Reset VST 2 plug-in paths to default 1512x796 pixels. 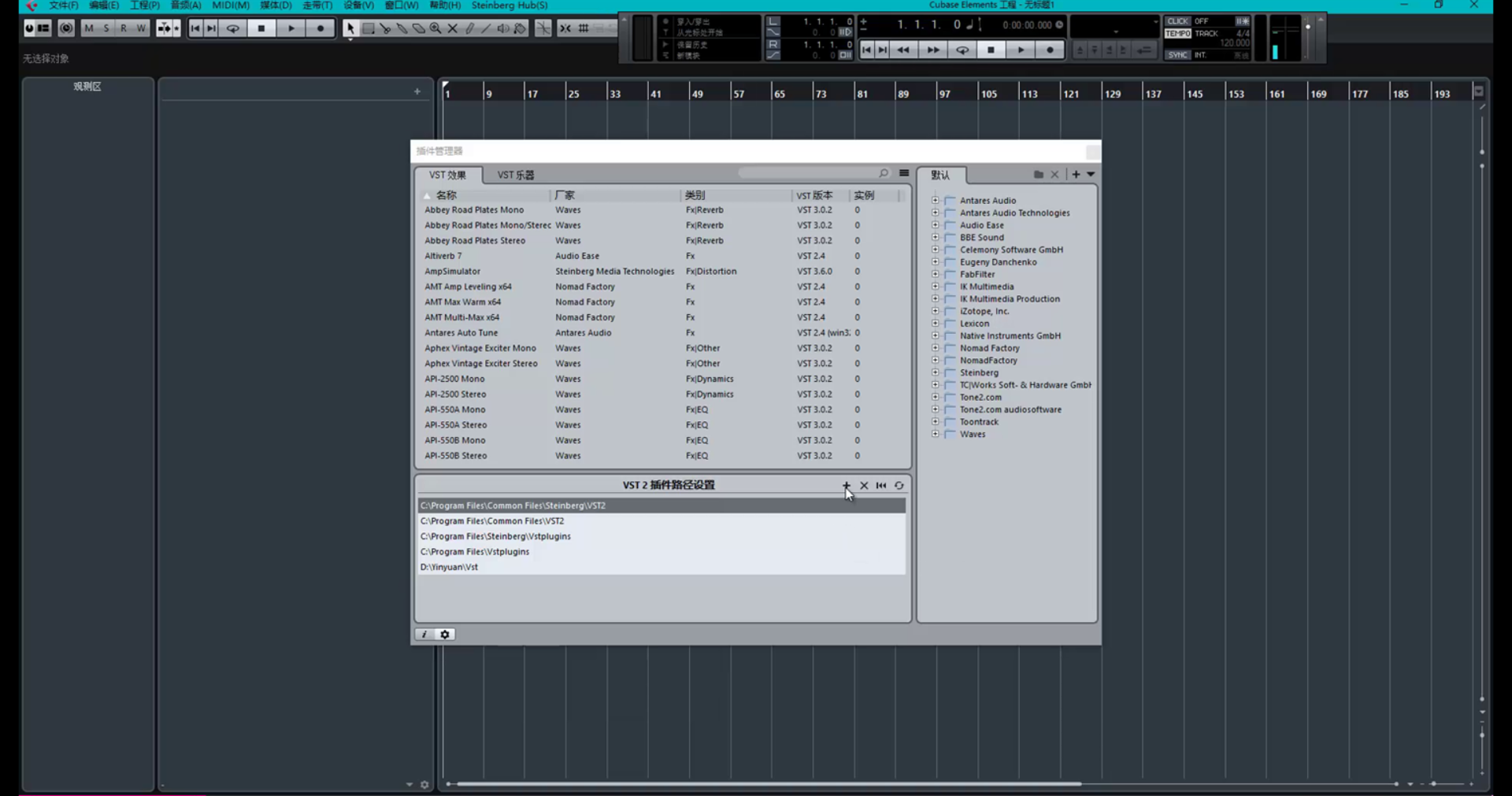[x=881, y=485]
